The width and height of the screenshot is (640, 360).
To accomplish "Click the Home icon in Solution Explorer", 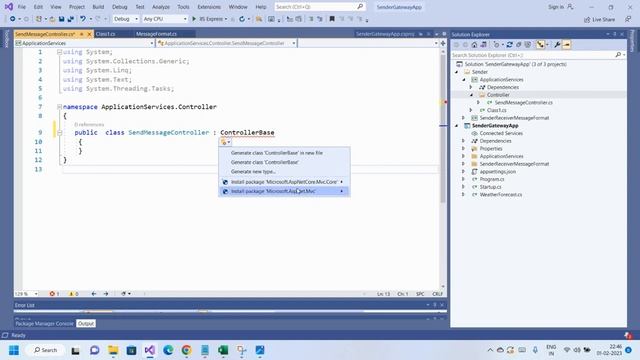I will click(x=474, y=45).
